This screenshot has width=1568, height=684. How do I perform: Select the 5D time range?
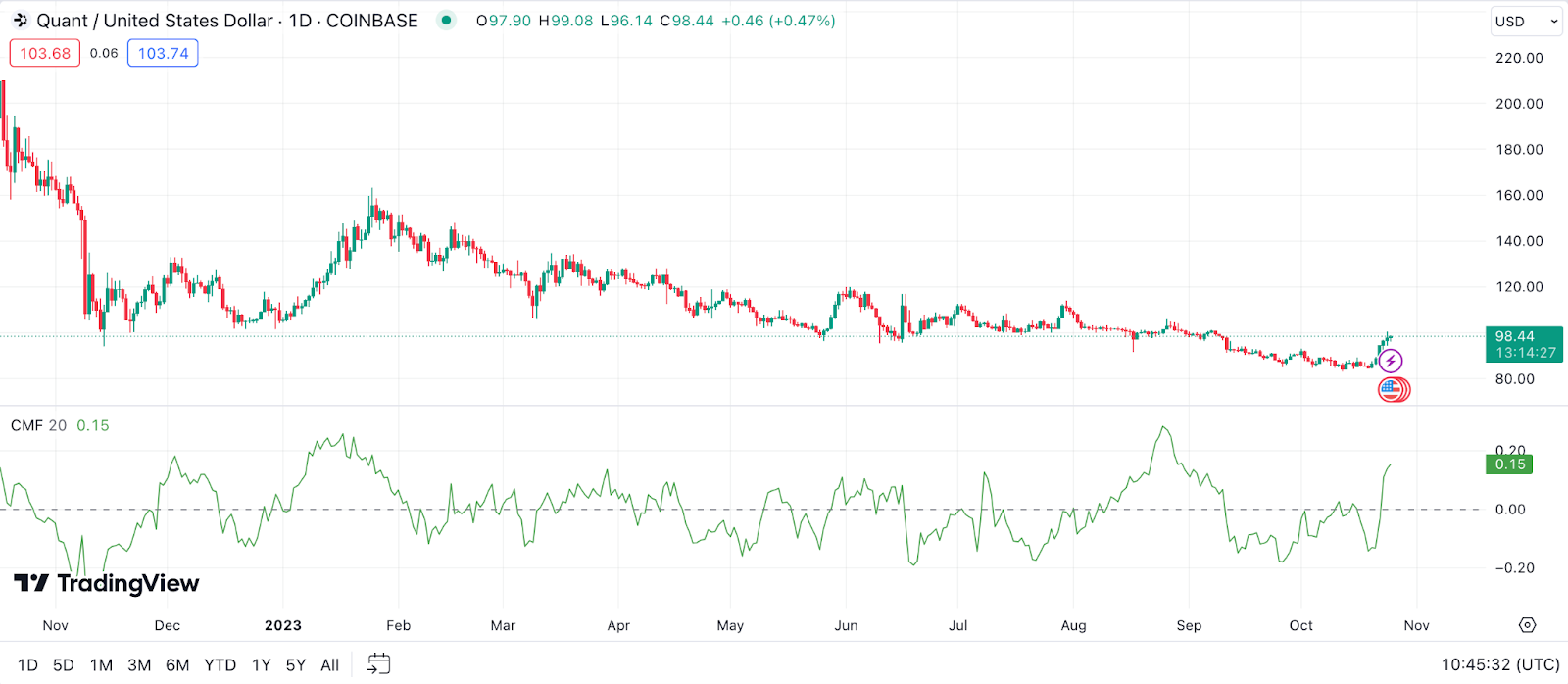(64, 665)
